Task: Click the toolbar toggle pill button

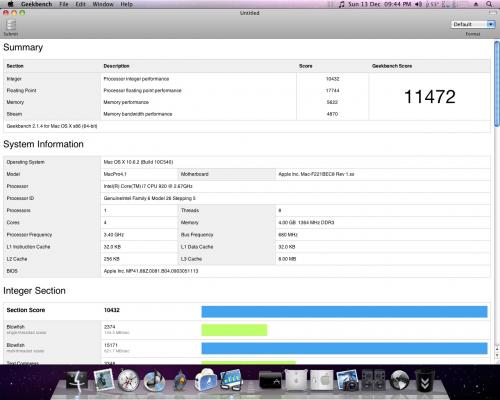Action: pyautogui.click(x=493, y=13)
